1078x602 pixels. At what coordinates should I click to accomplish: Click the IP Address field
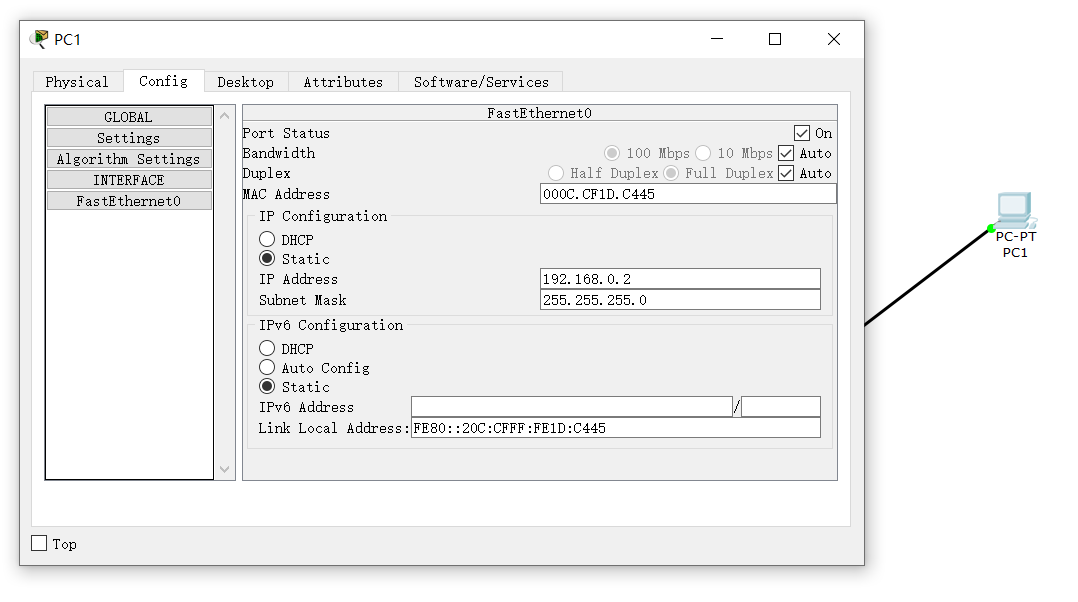pyautogui.click(x=680, y=279)
